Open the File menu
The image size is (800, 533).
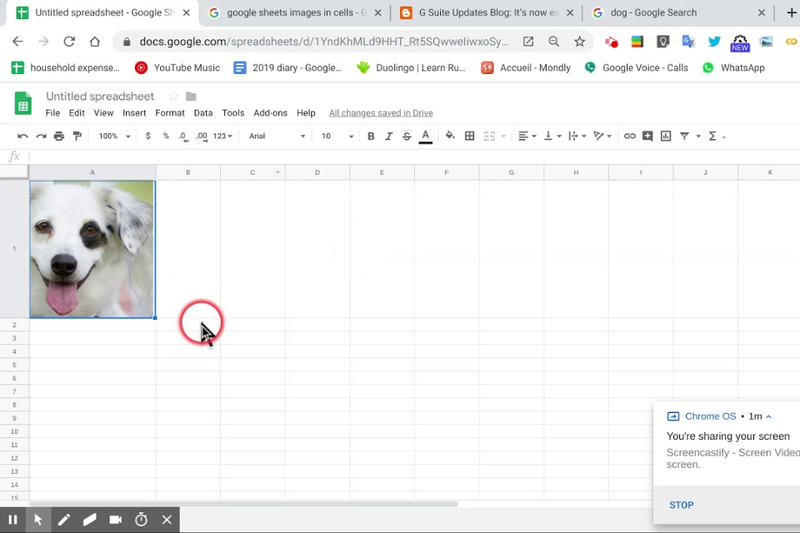pos(53,113)
